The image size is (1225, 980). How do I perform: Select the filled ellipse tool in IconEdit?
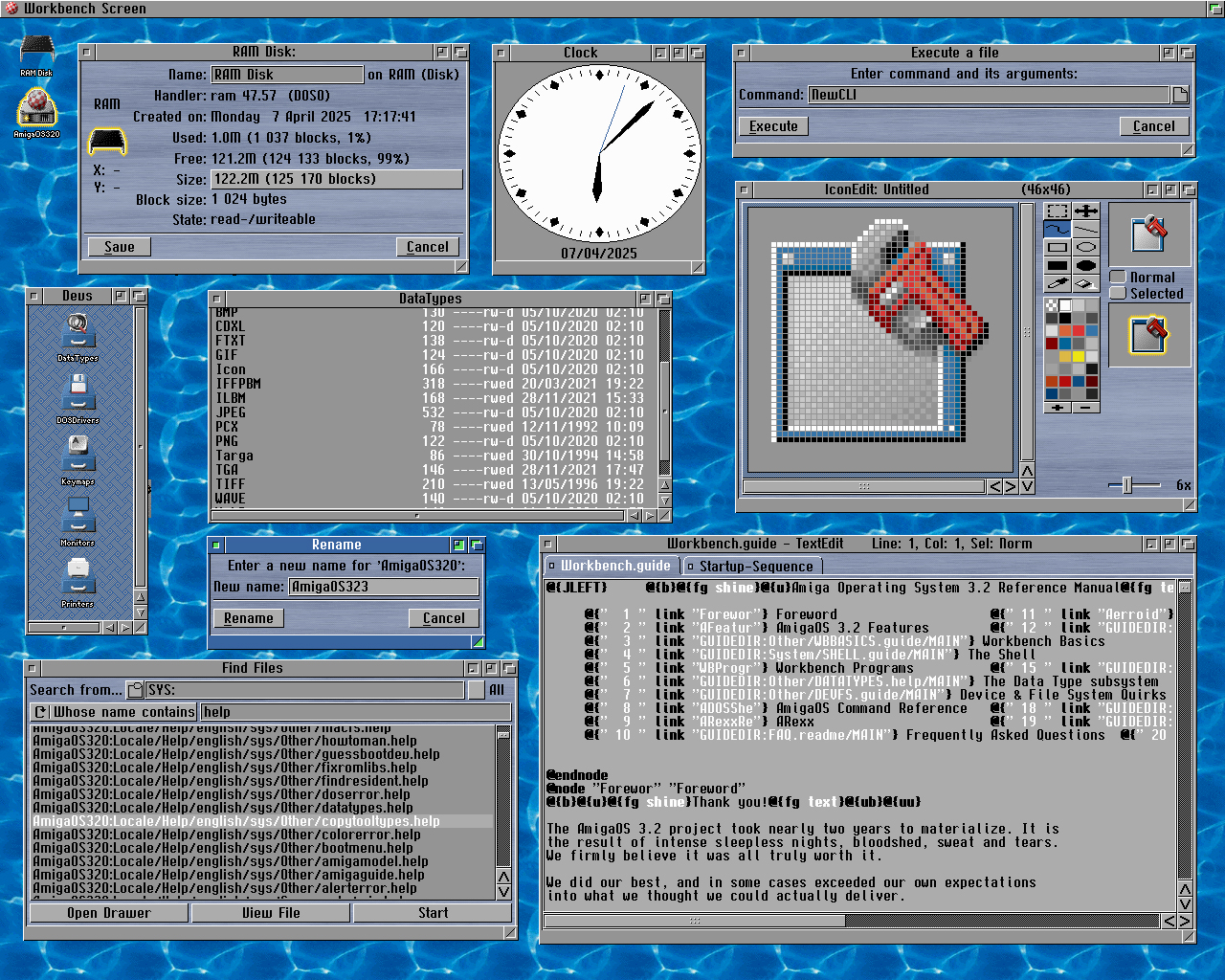tap(1086, 265)
